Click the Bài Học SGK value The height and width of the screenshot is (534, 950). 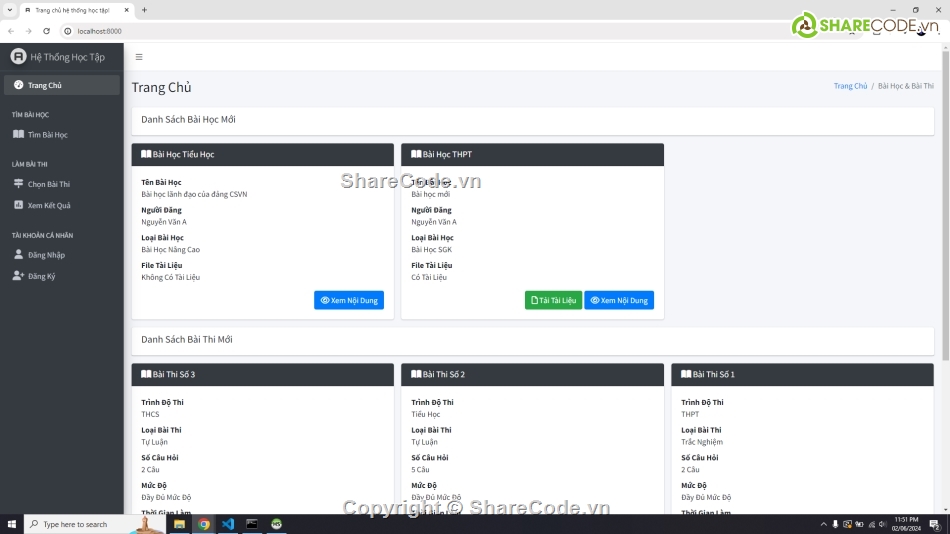431,249
